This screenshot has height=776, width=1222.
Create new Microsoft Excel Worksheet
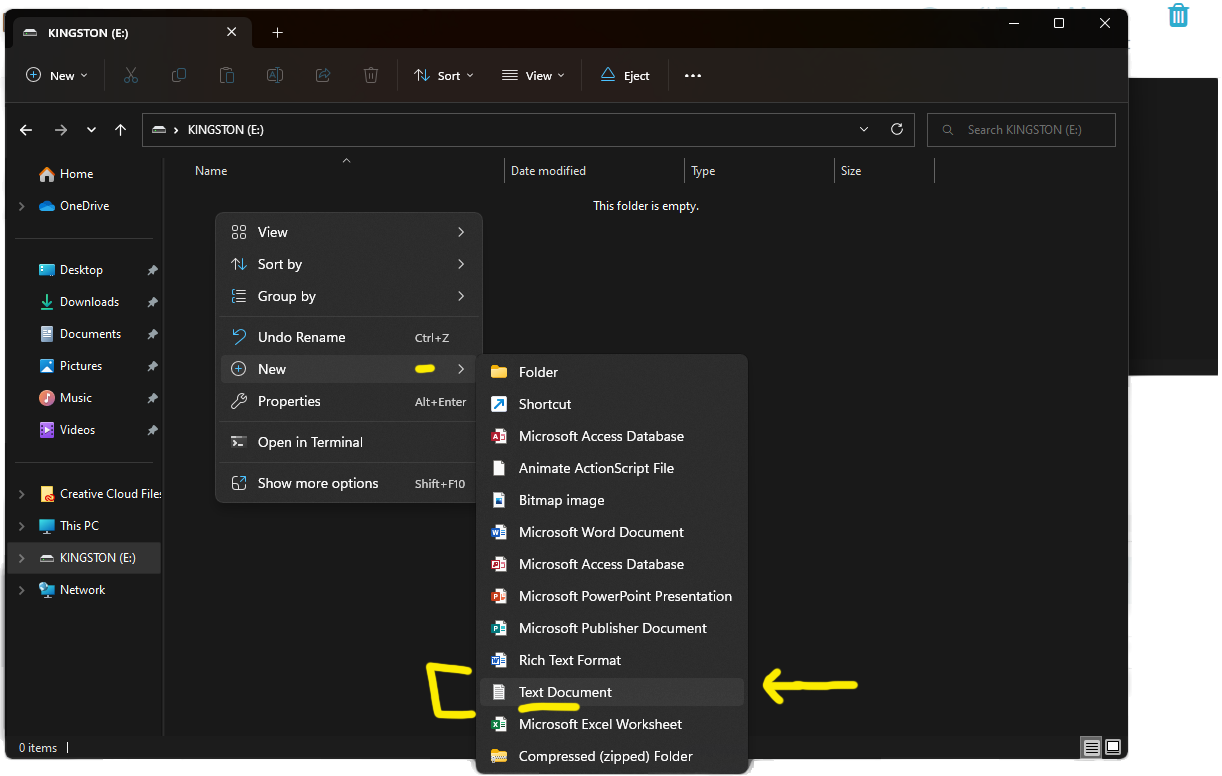(612, 724)
